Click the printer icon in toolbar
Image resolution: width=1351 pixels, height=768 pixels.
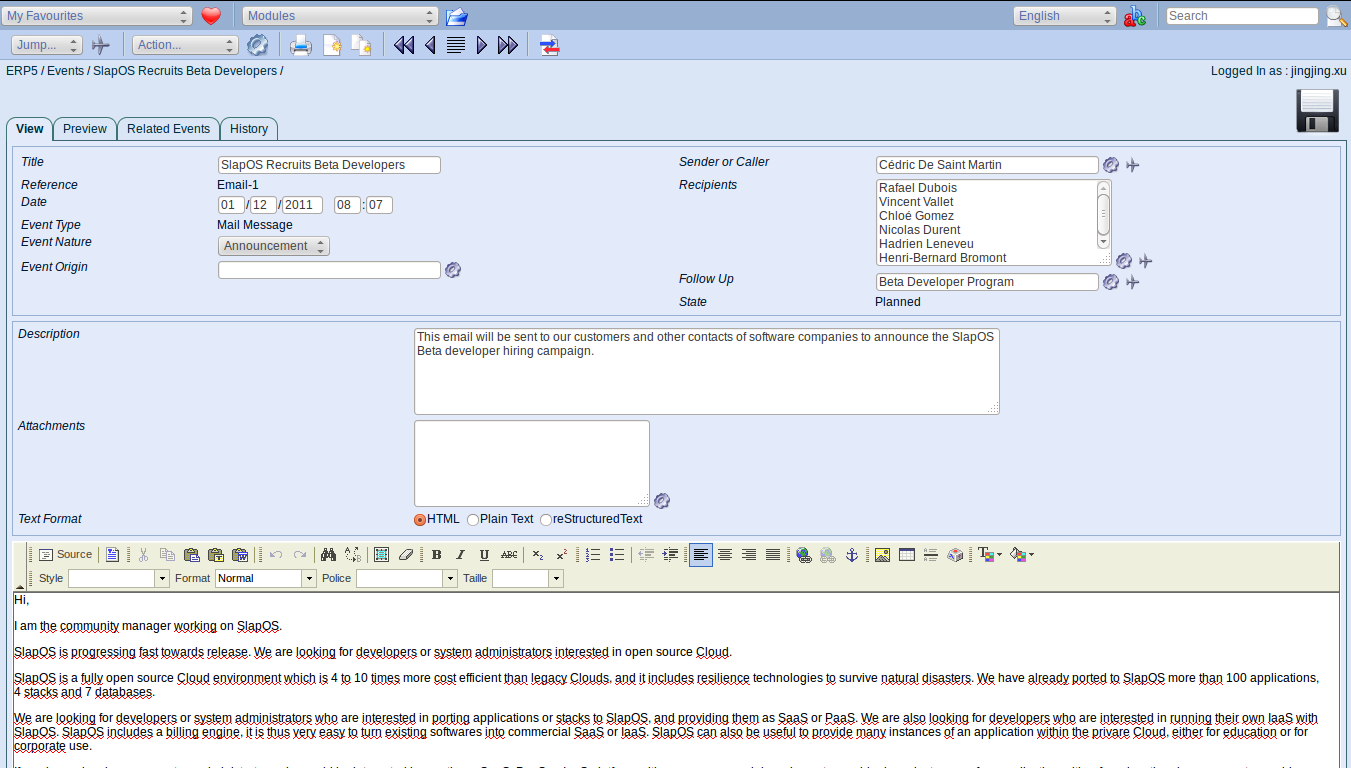[301, 45]
